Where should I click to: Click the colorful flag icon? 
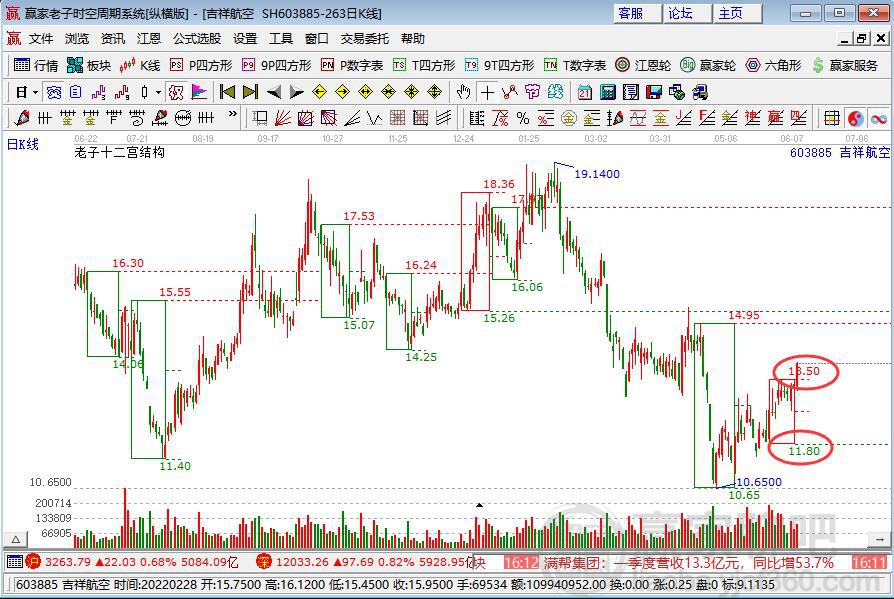click(x=200, y=92)
